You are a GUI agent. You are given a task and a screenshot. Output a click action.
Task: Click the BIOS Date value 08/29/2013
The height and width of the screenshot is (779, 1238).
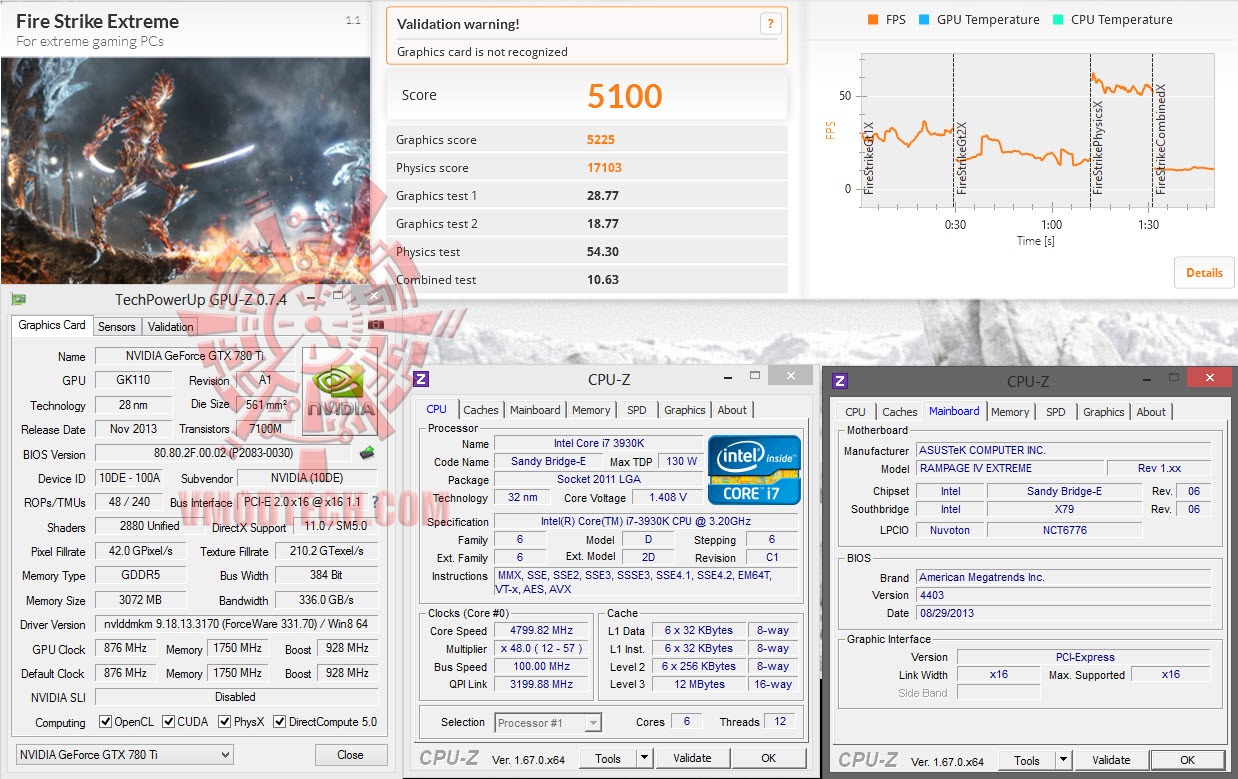1064,613
